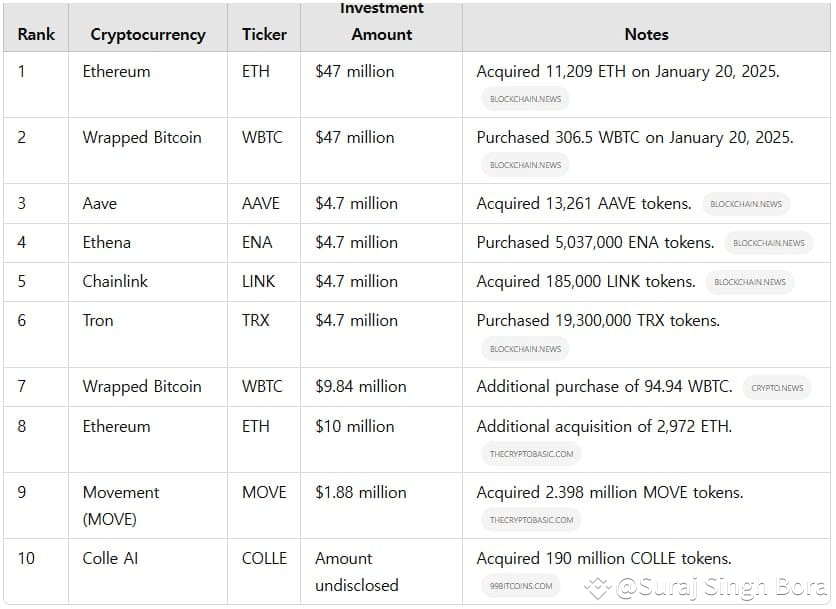Click the Ticker column header
Viewport: 836px width, 609px height.
264,34
